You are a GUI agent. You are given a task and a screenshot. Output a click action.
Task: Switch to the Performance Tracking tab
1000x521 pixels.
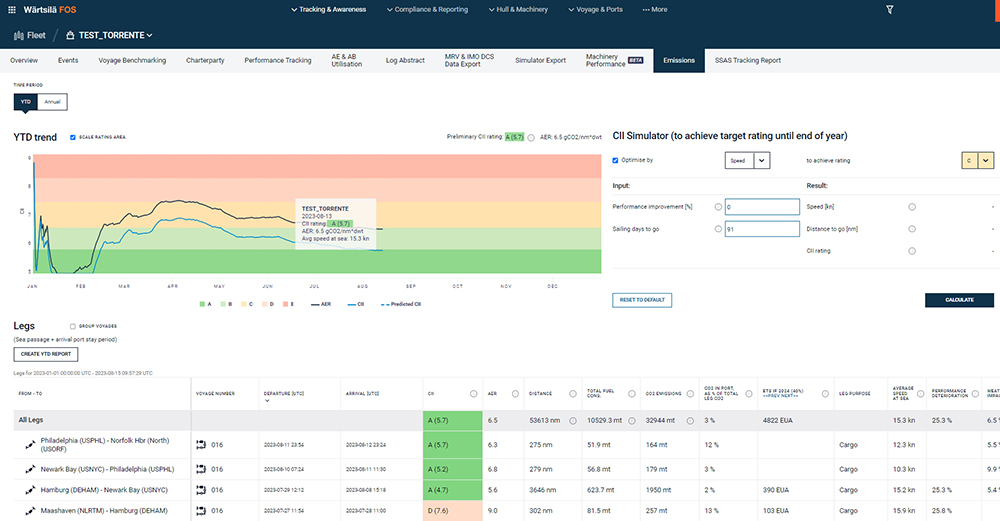point(277,60)
